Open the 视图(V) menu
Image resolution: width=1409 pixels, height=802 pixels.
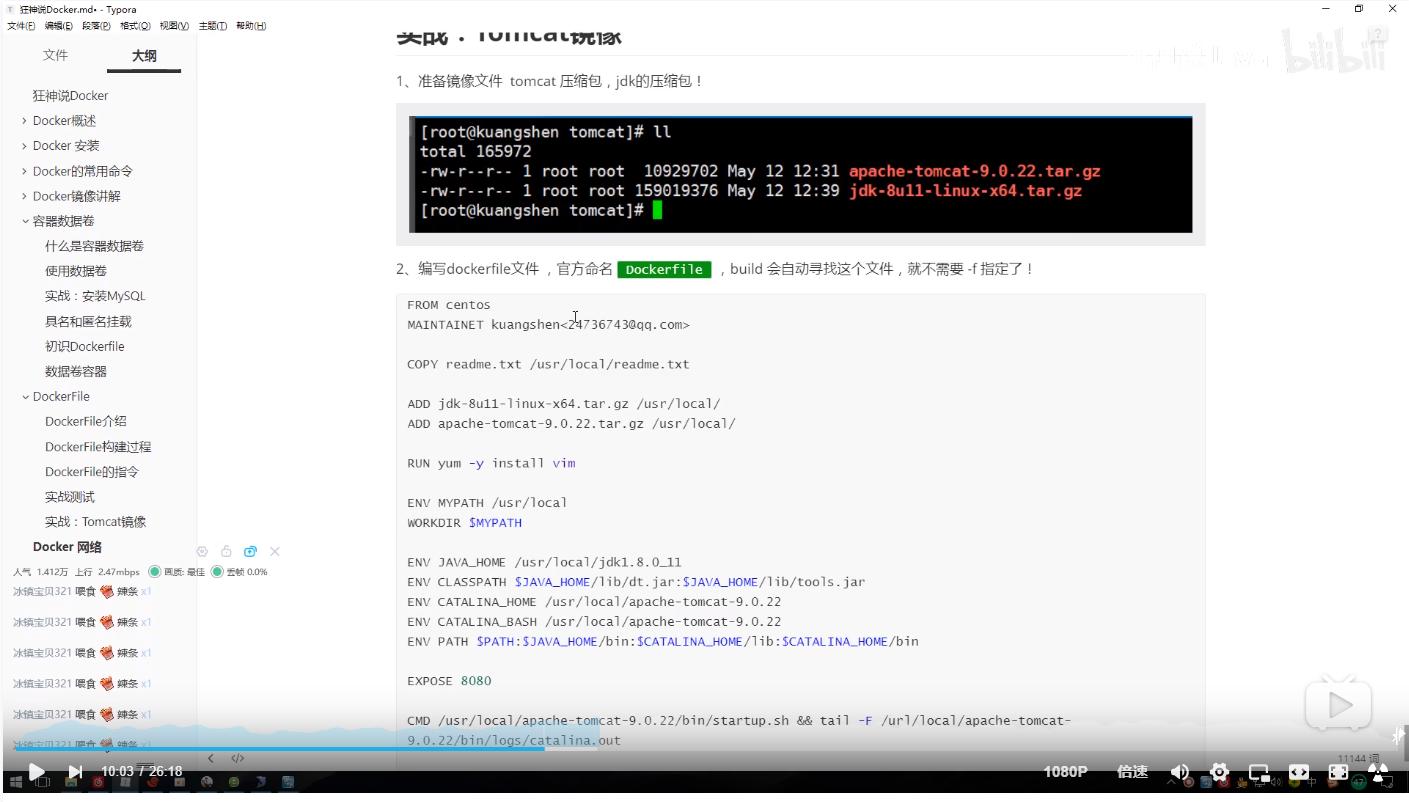[174, 26]
